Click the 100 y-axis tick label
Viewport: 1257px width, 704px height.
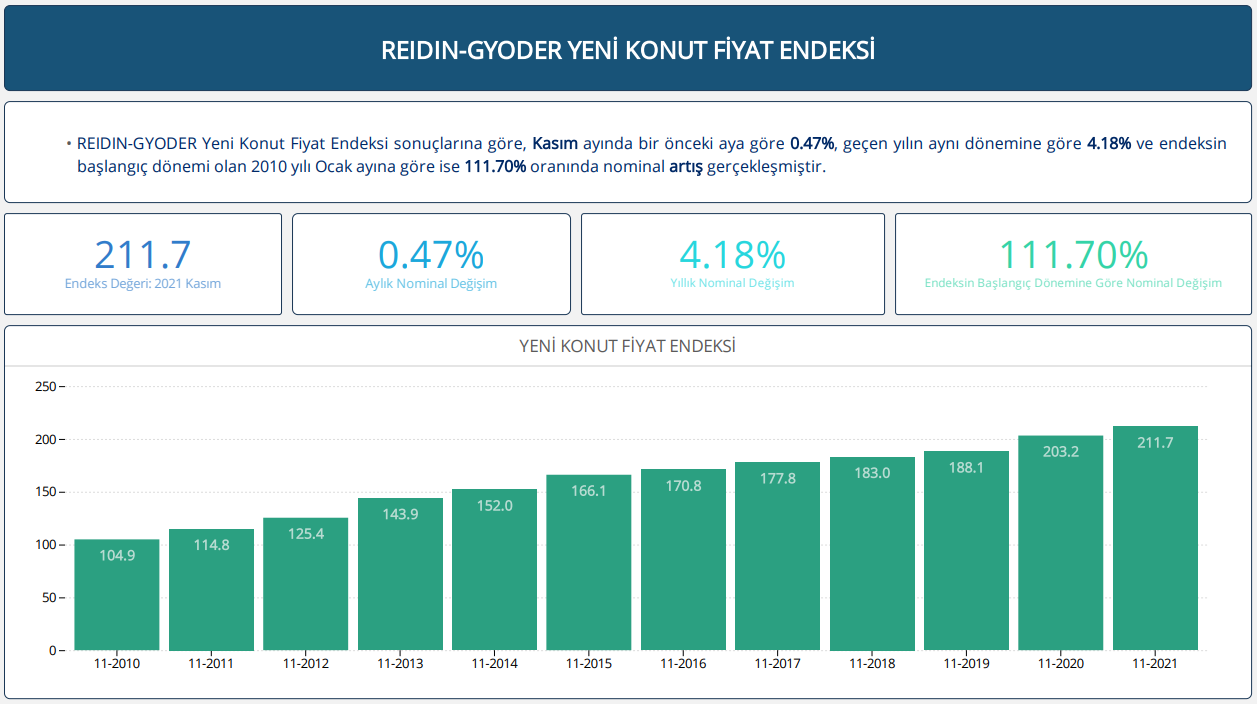(x=44, y=545)
